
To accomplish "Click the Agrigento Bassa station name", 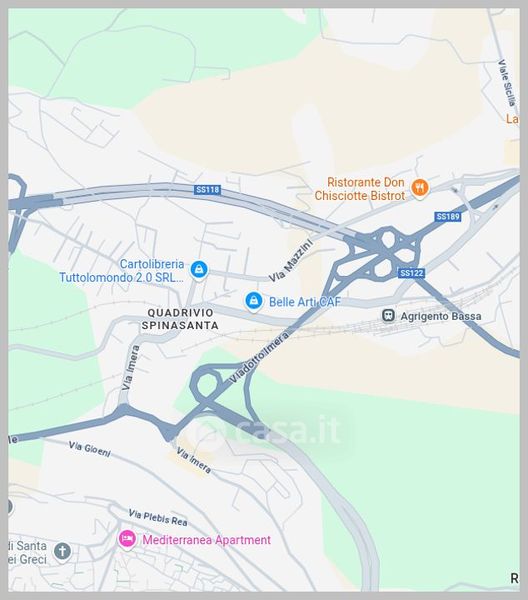I will point(441,316).
